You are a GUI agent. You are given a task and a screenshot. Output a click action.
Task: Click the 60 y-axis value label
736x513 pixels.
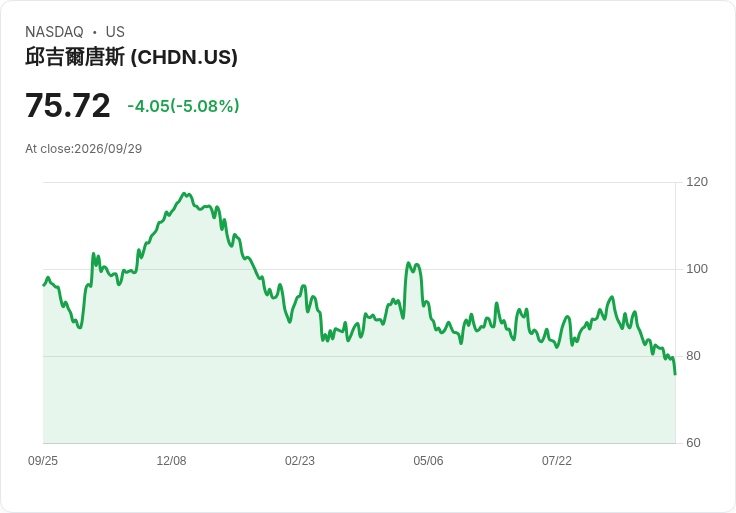(693, 443)
